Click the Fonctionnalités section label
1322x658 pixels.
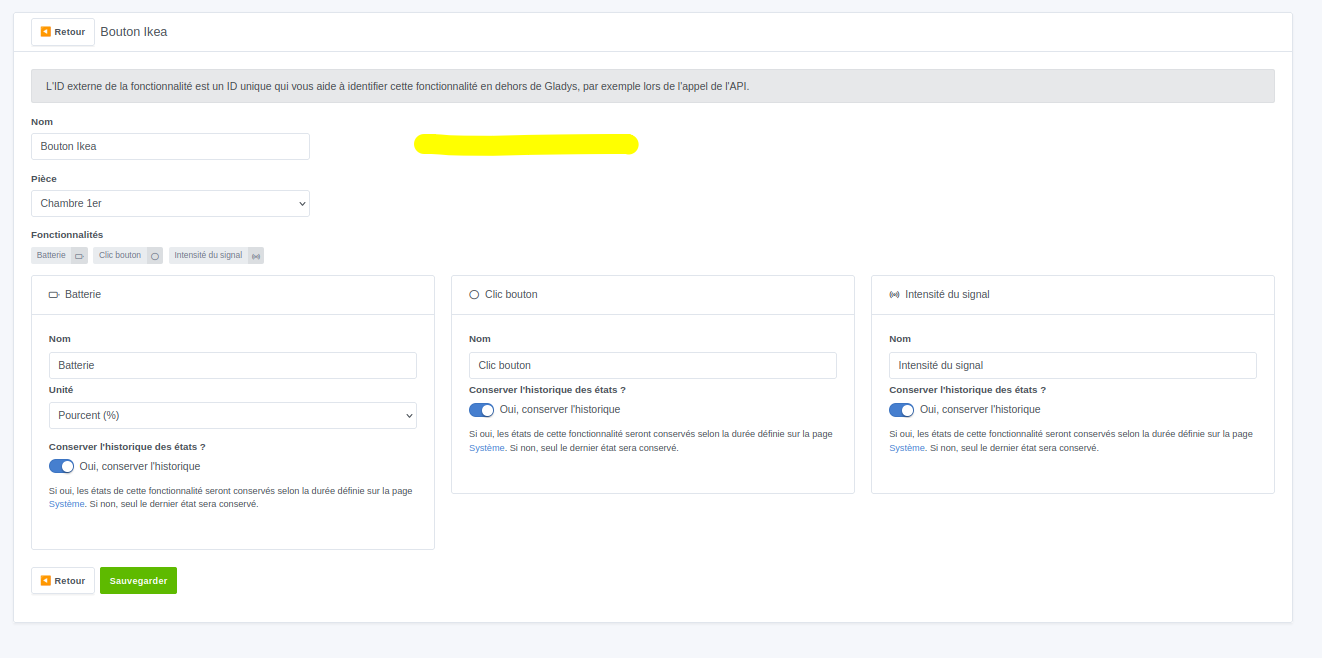(x=67, y=234)
